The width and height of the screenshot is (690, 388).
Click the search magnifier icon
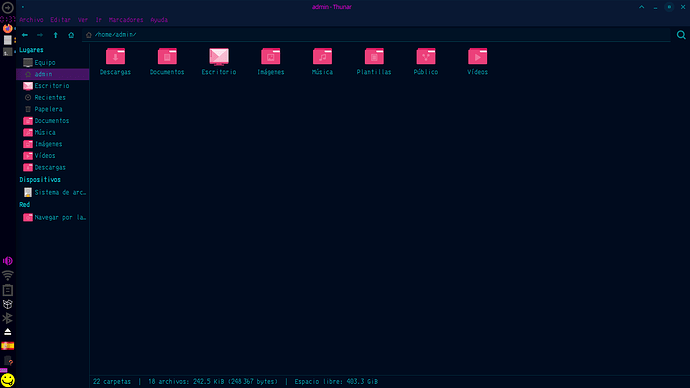[x=681, y=35]
